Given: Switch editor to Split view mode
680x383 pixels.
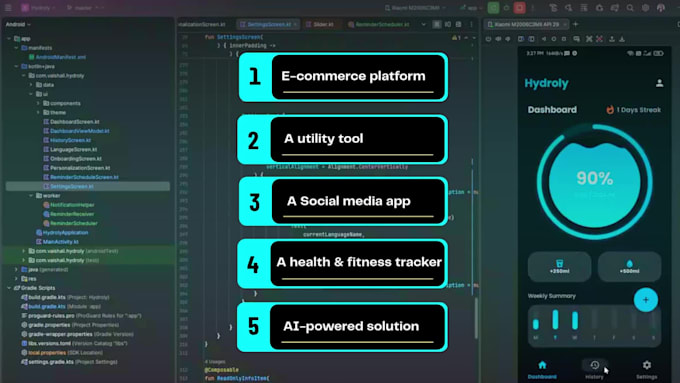Looking at the screenshot, I should click(x=448, y=24).
